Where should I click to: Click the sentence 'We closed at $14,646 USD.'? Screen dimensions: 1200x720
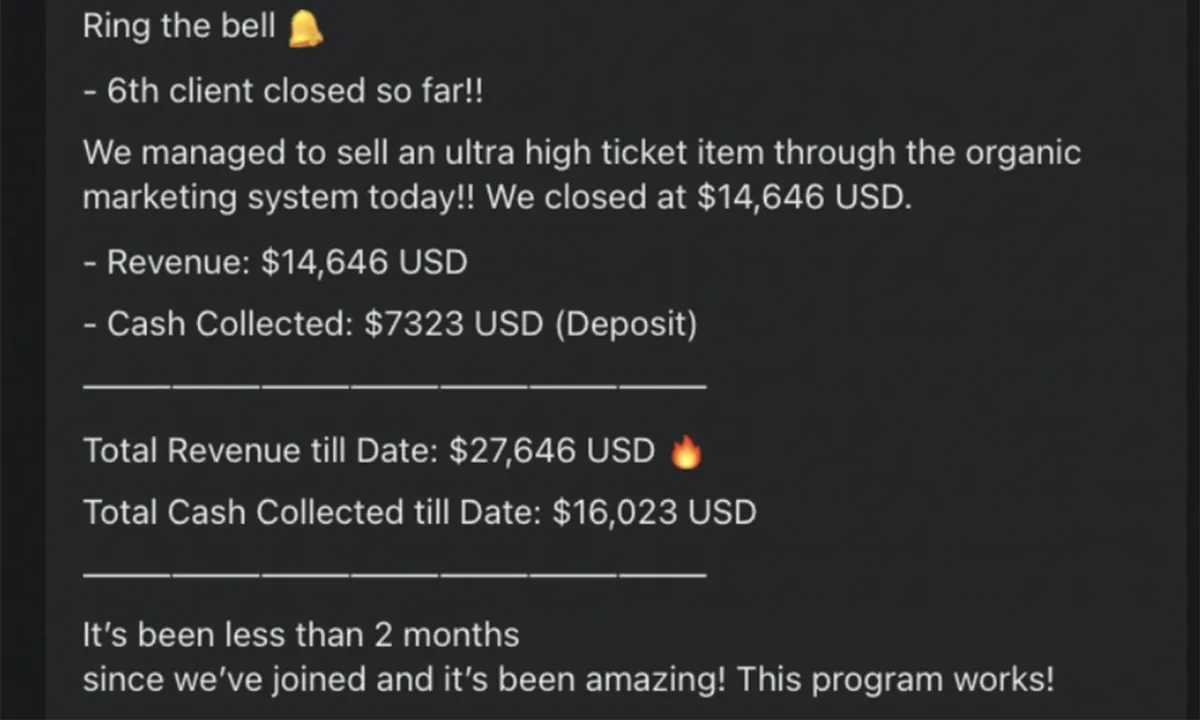pyautogui.click(x=699, y=198)
